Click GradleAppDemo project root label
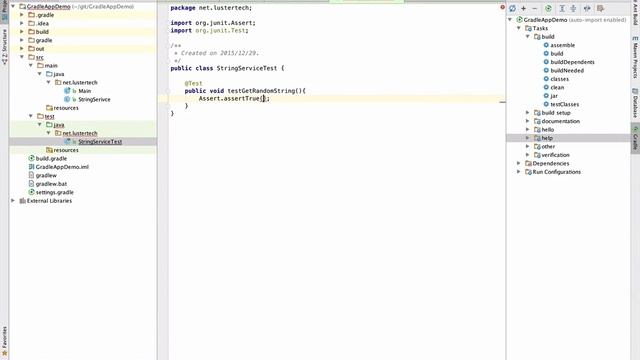 pos(48,7)
